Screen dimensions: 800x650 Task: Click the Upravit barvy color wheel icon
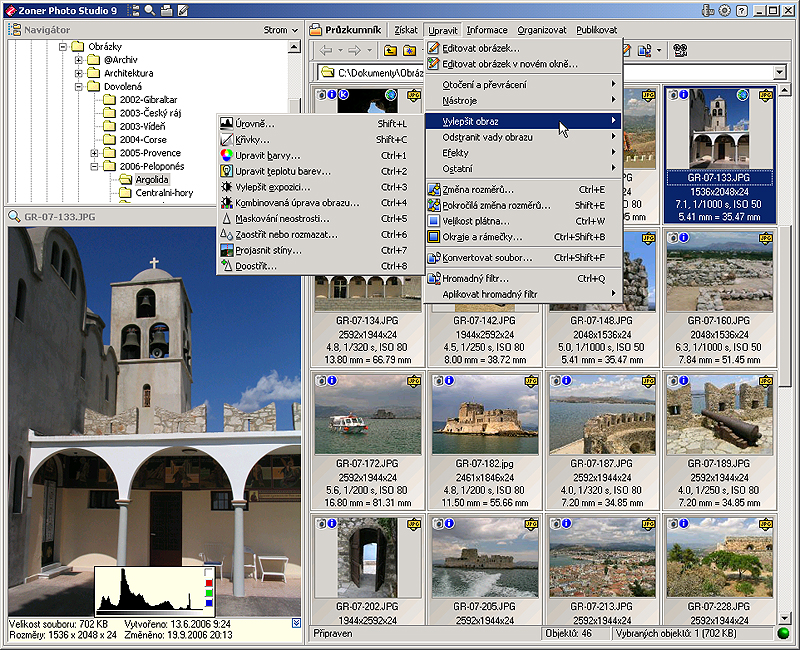tap(227, 156)
